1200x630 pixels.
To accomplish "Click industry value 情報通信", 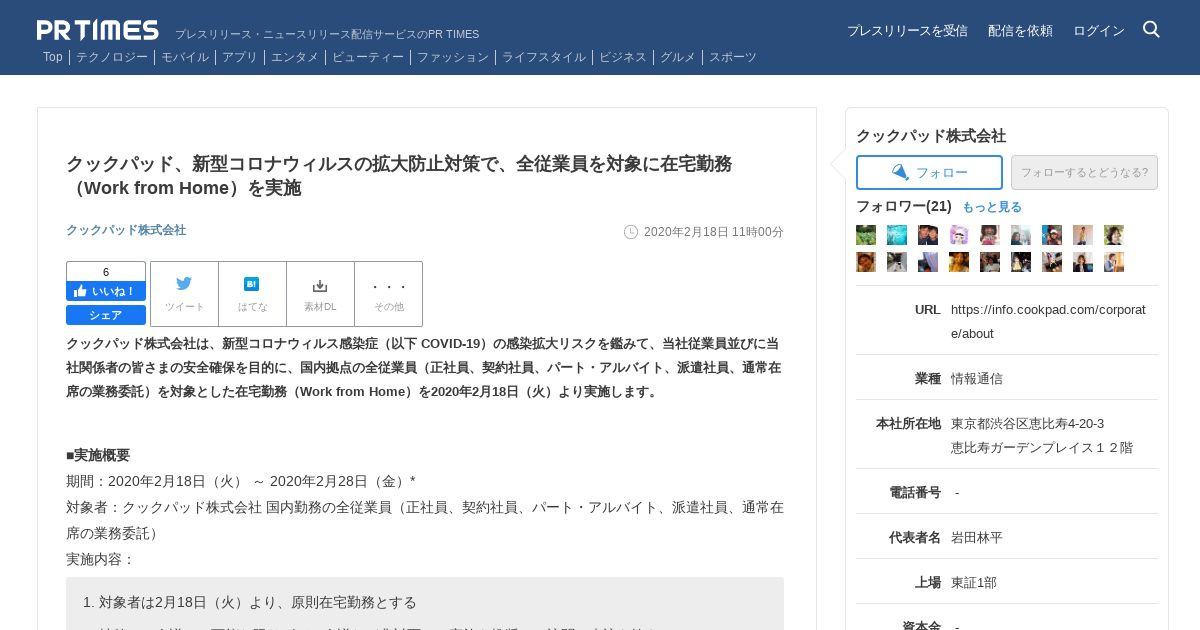I will [x=977, y=379].
